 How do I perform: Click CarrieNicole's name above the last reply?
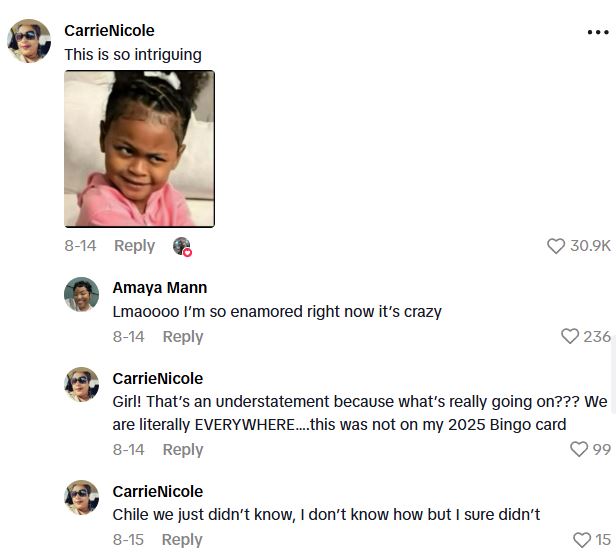pos(157,491)
